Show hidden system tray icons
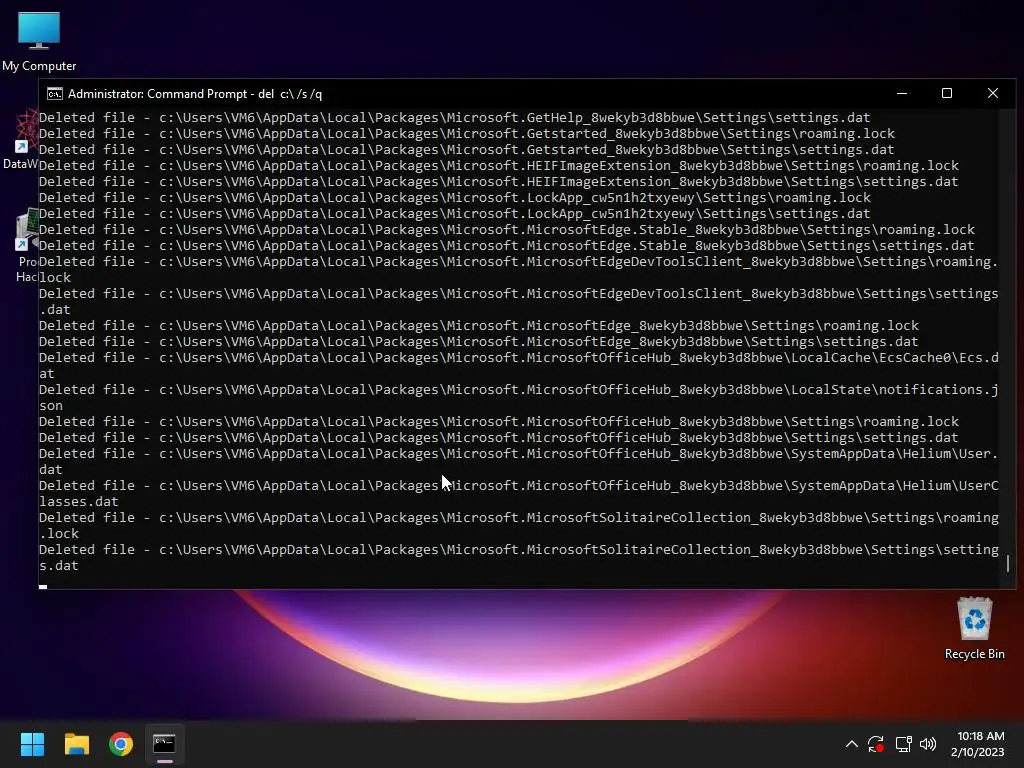 pos(852,744)
